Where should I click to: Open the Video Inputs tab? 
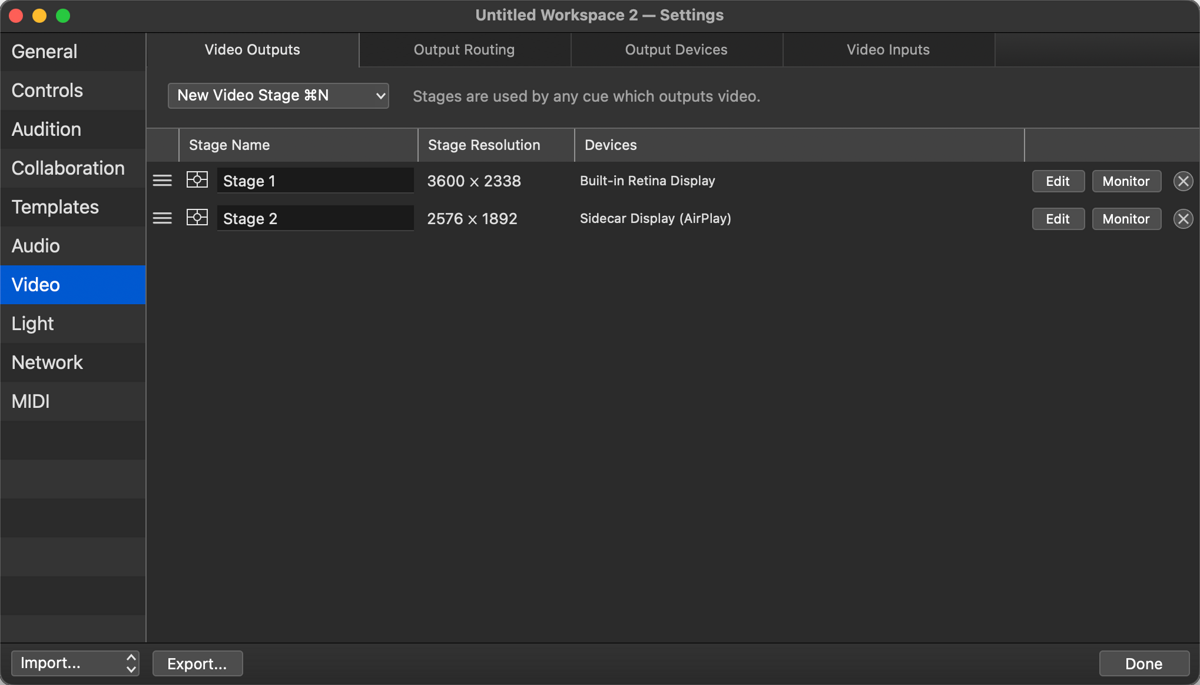pos(888,49)
